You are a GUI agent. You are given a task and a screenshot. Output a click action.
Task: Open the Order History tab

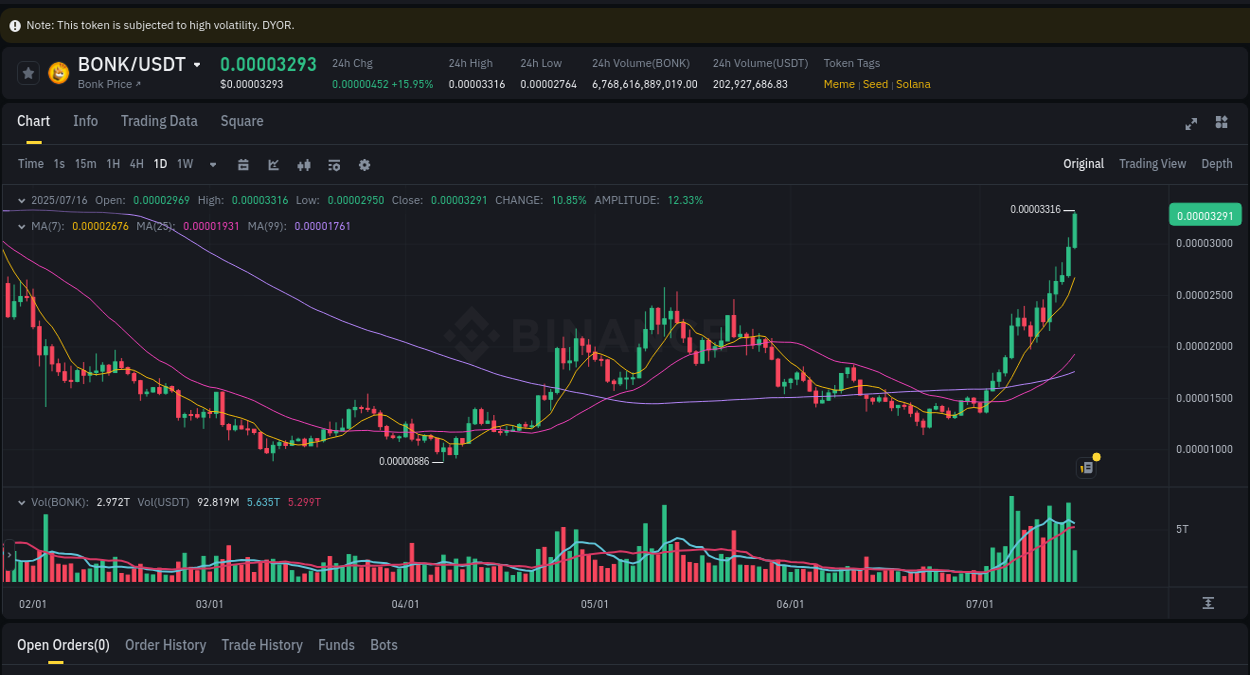(165, 645)
